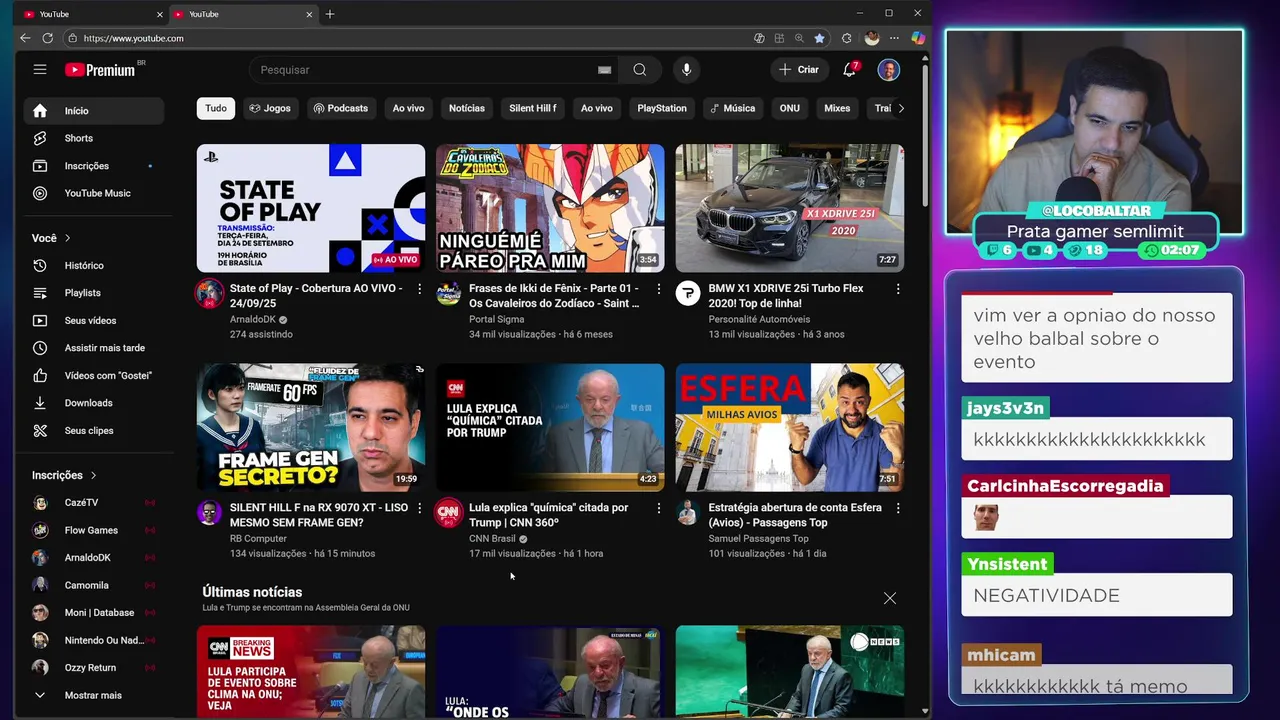
Task: Open YouTube account avatar menu
Action: 888,70
